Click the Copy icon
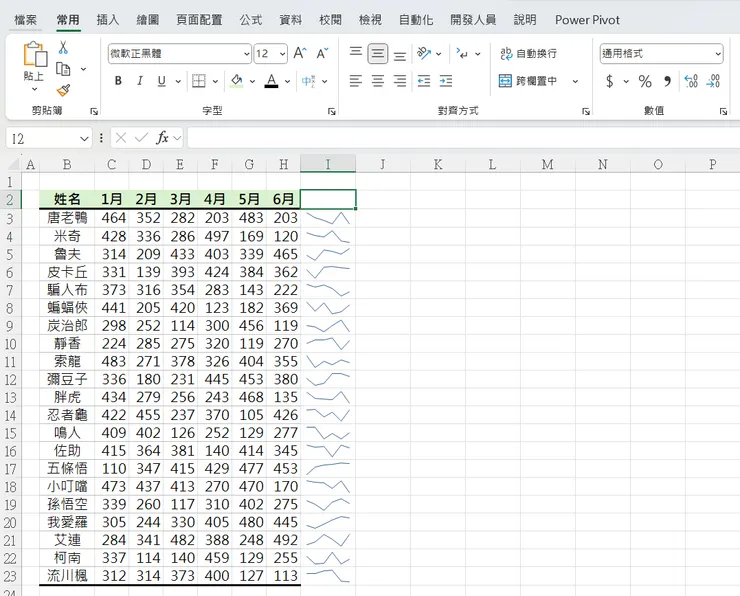 point(63,69)
